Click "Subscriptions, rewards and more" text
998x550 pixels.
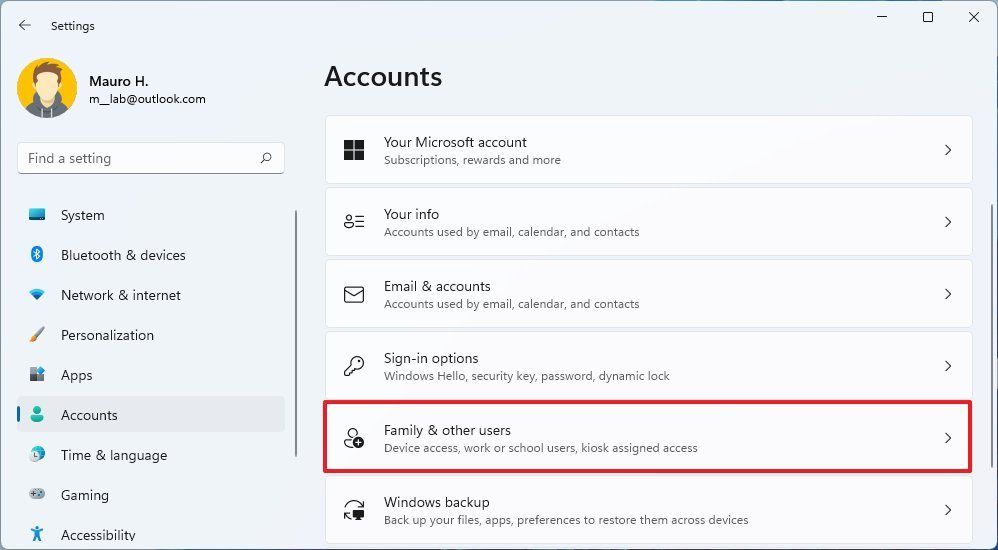472,160
